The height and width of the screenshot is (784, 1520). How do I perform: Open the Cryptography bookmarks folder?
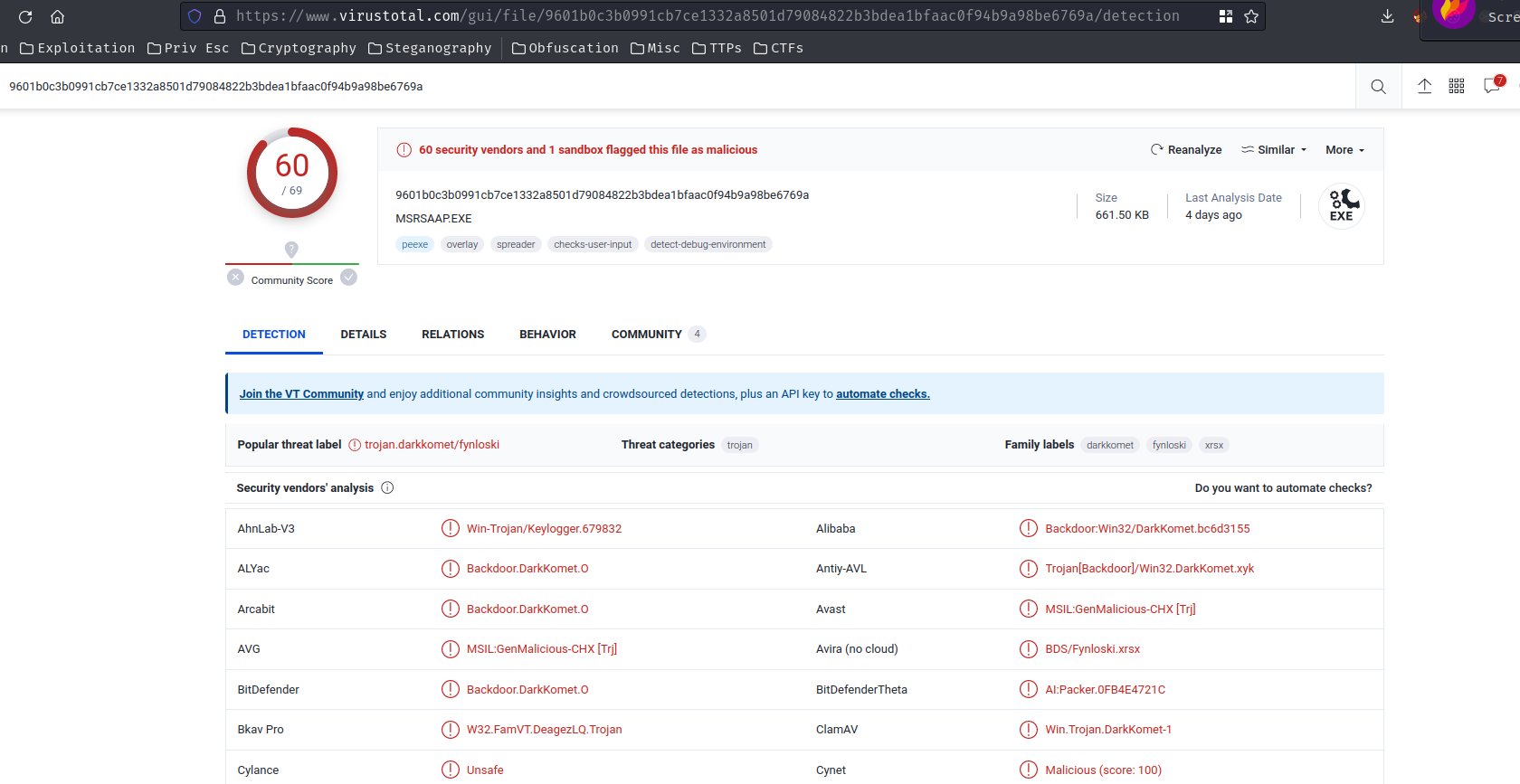click(299, 48)
